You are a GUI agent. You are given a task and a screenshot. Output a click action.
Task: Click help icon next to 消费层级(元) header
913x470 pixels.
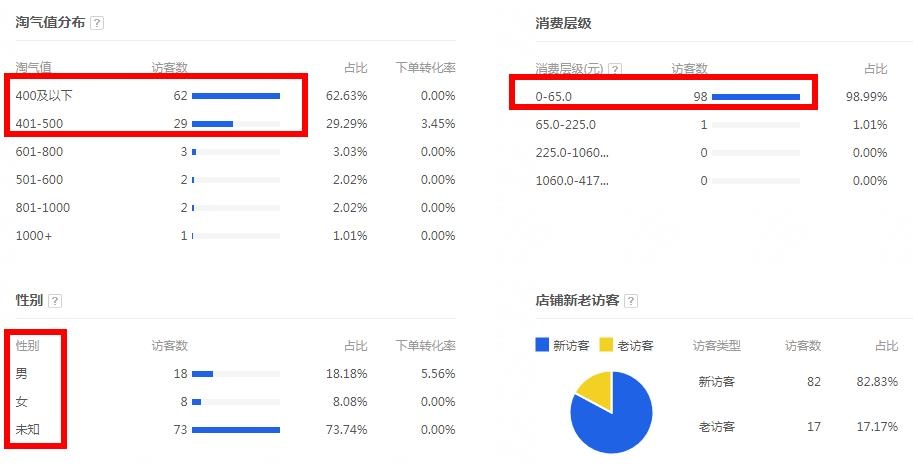pos(615,69)
